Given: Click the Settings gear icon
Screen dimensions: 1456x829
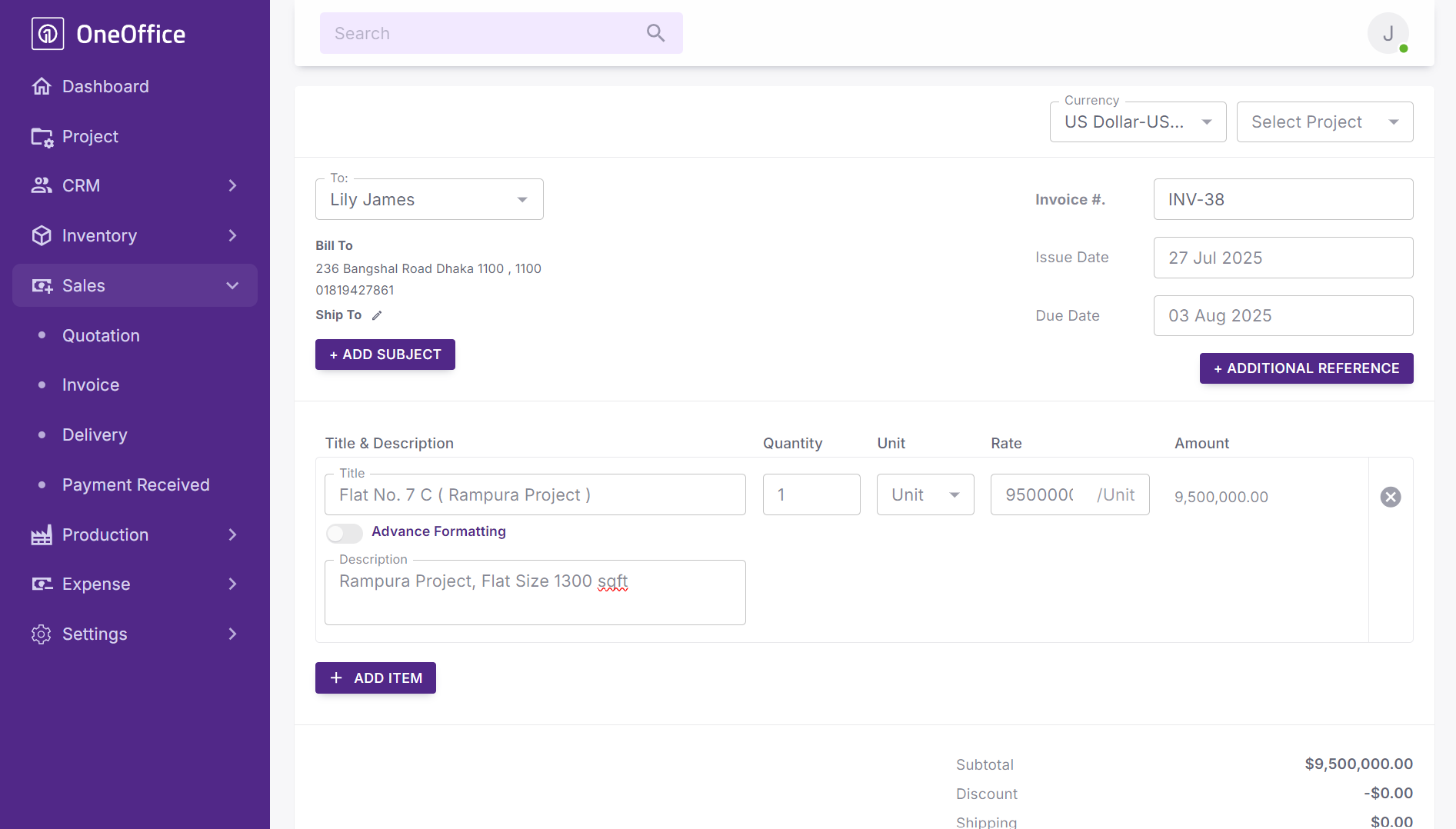Looking at the screenshot, I should click(42, 634).
